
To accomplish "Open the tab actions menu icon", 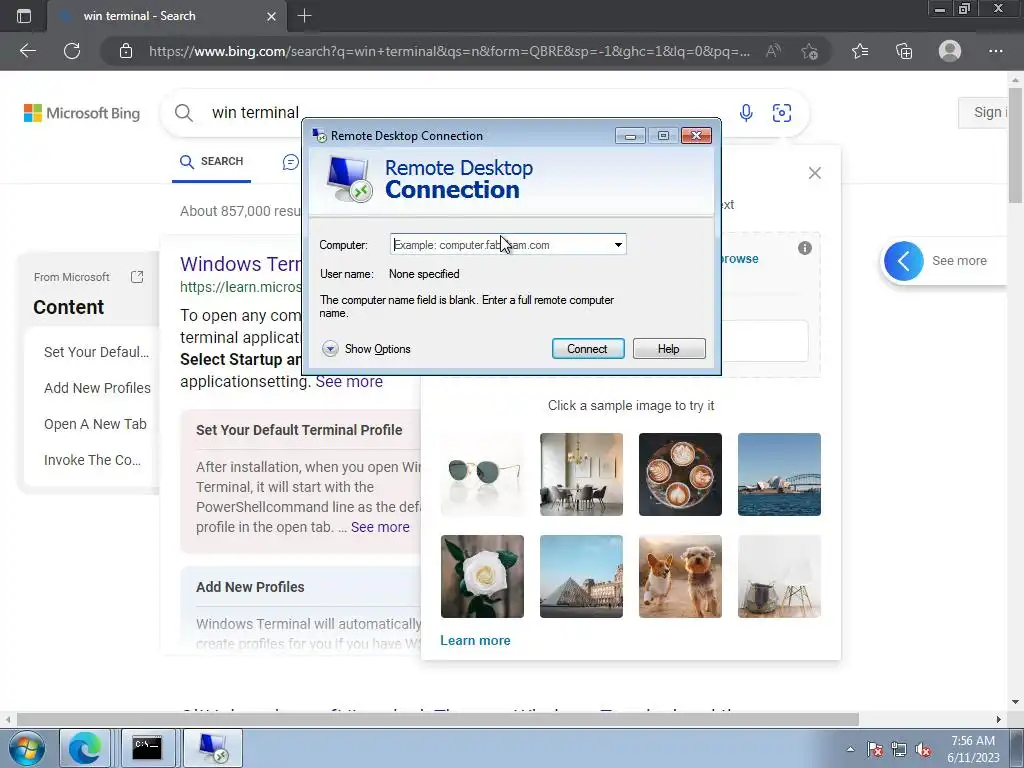I will [x=24, y=16].
